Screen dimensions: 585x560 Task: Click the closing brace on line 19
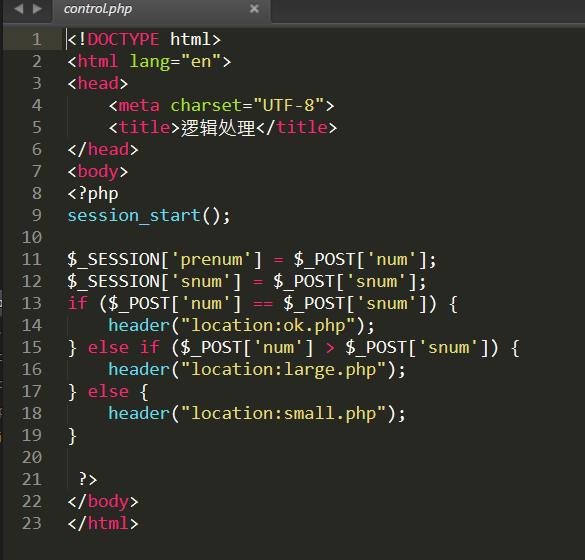(x=72, y=435)
